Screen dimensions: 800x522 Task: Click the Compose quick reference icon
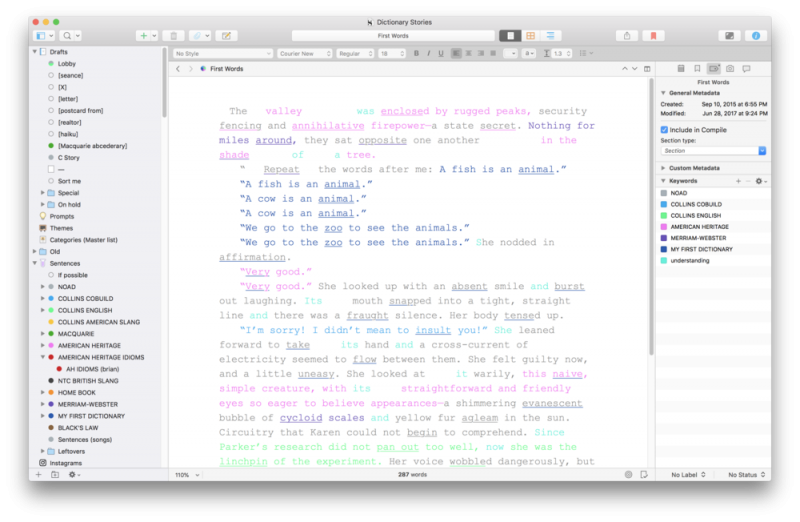tap(226, 36)
